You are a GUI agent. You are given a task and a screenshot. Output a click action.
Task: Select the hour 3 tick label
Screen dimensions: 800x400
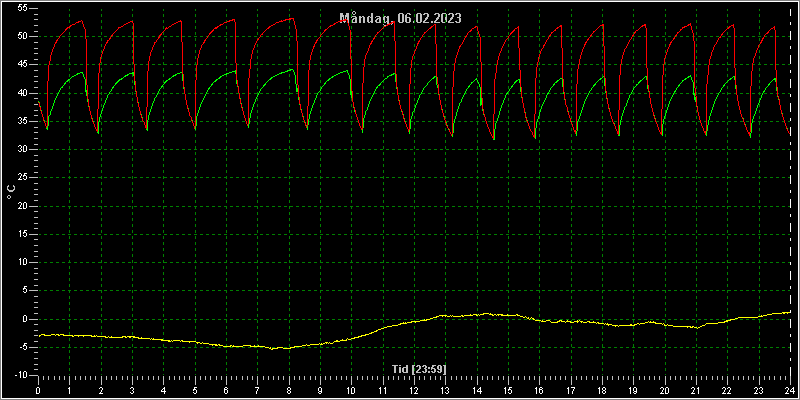coord(132,391)
